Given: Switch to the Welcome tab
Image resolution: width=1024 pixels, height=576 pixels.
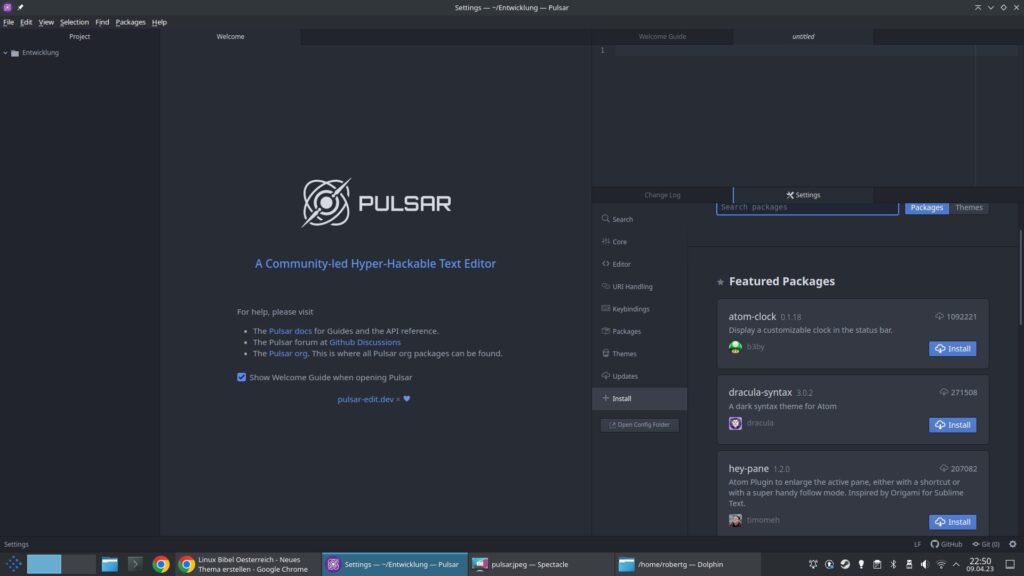Looking at the screenshot, I should (231, 37).
